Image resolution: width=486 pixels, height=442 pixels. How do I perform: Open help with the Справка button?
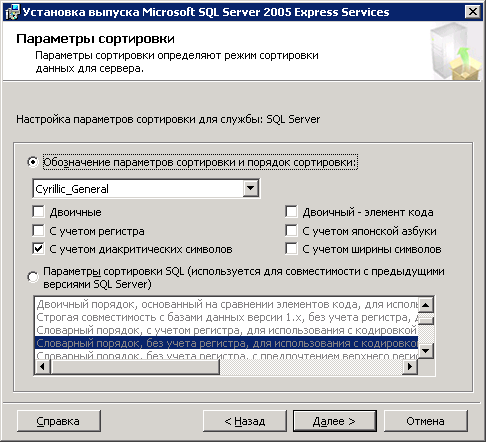tap(58, 421)
